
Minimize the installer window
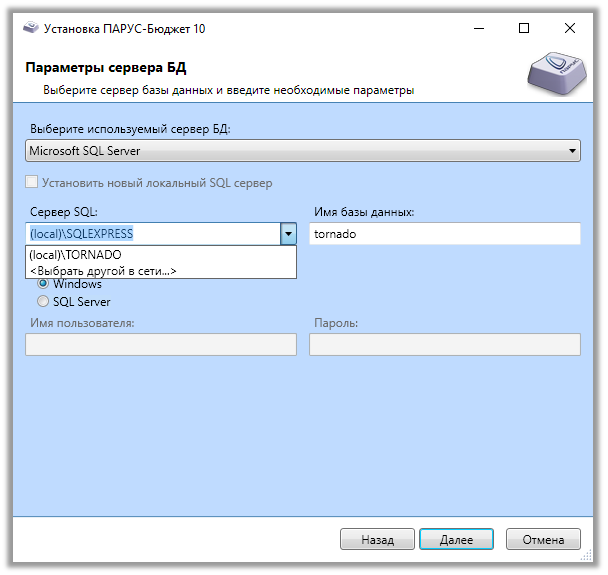[479, 29]
